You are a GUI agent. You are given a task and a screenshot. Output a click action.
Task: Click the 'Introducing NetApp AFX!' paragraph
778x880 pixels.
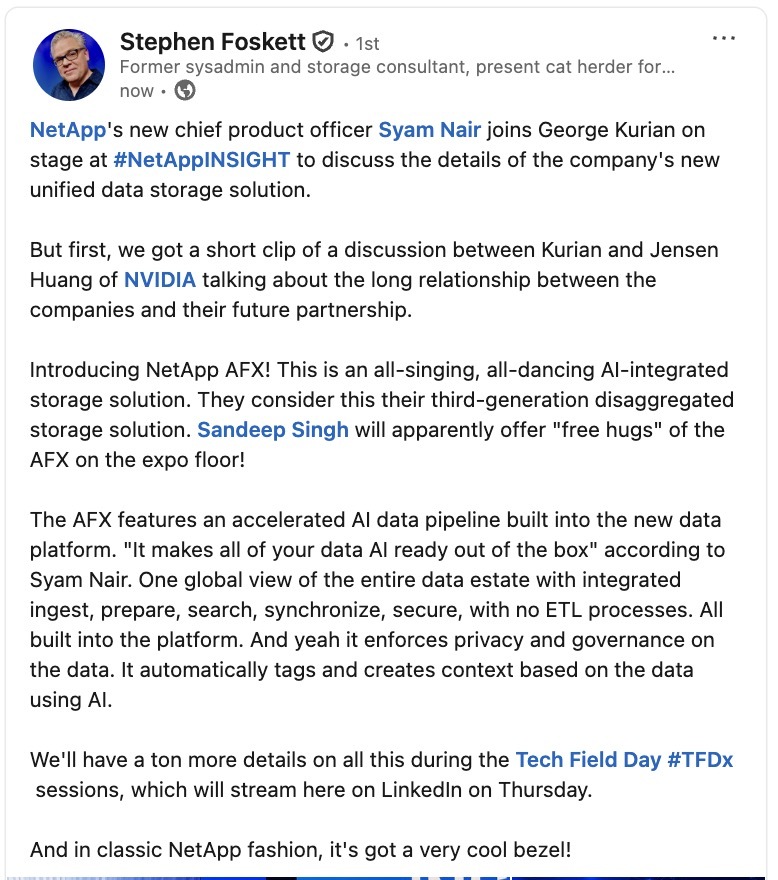click(380, 400)
